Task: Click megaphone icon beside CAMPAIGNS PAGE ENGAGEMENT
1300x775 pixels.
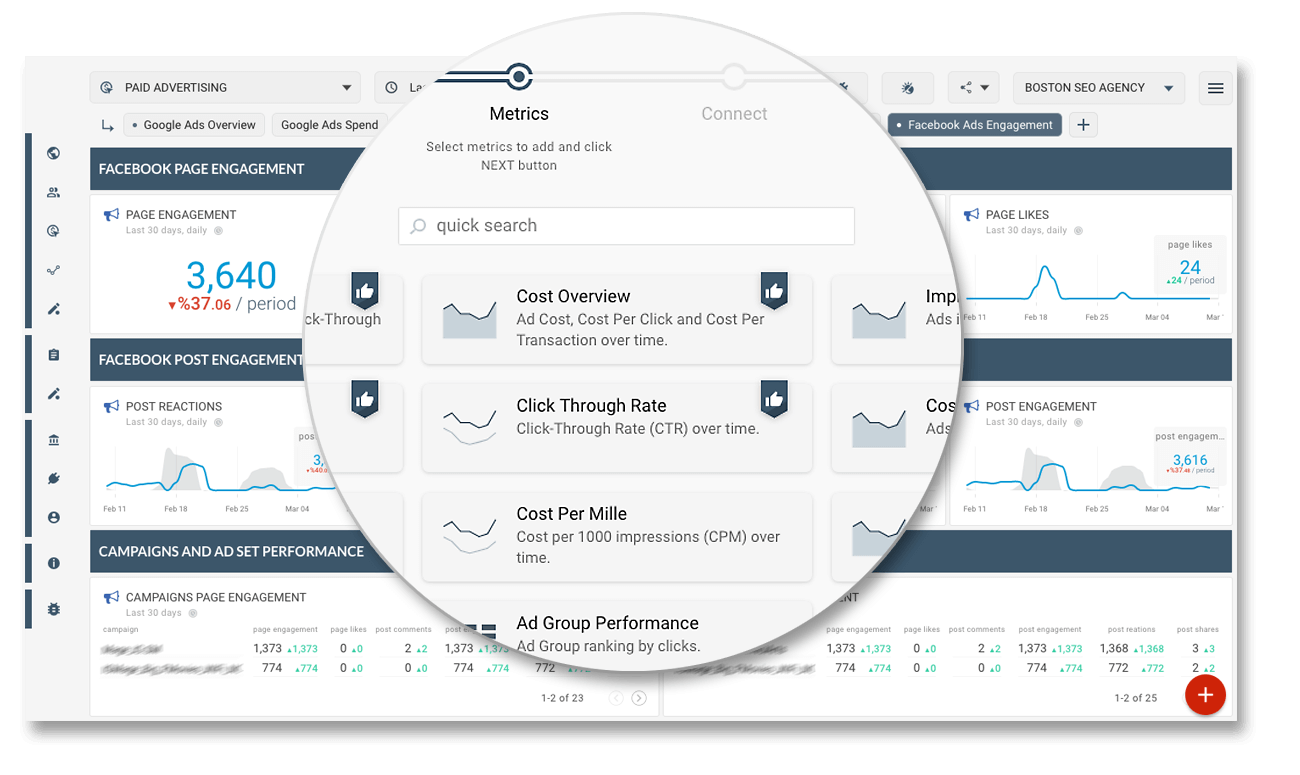Action: [x=112, y=597]
